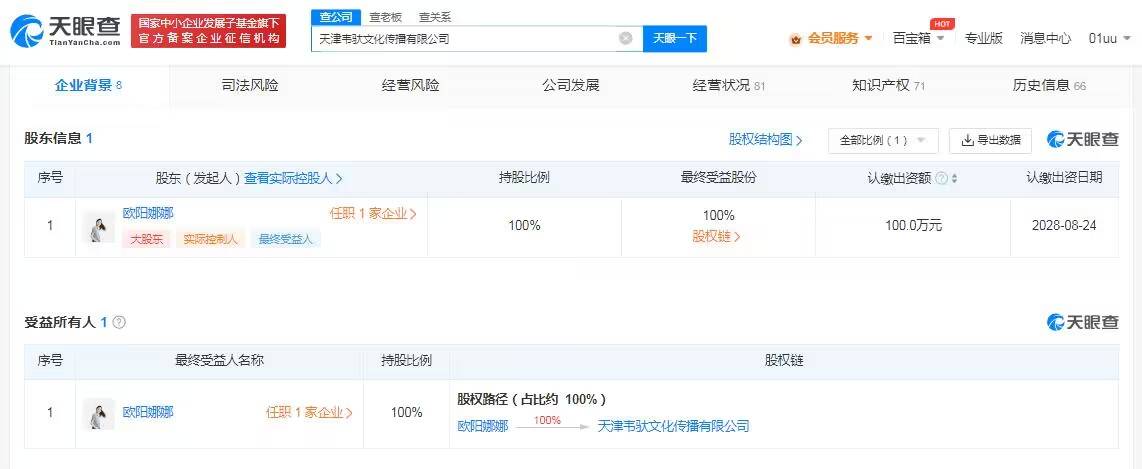
Task: Switch to the 司法风险 tab
Action: (250, 86)
